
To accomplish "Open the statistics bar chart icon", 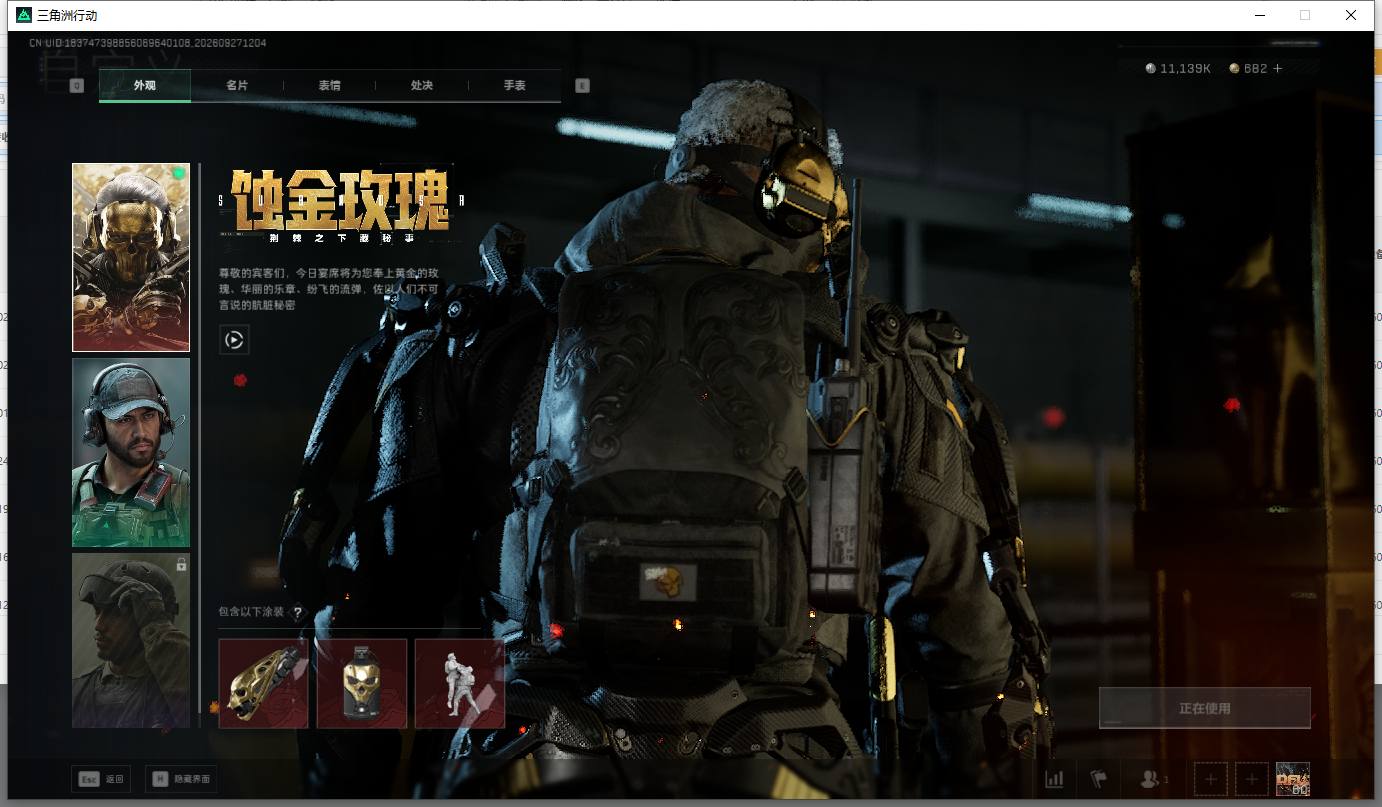I will click(x=1054, y=779).
